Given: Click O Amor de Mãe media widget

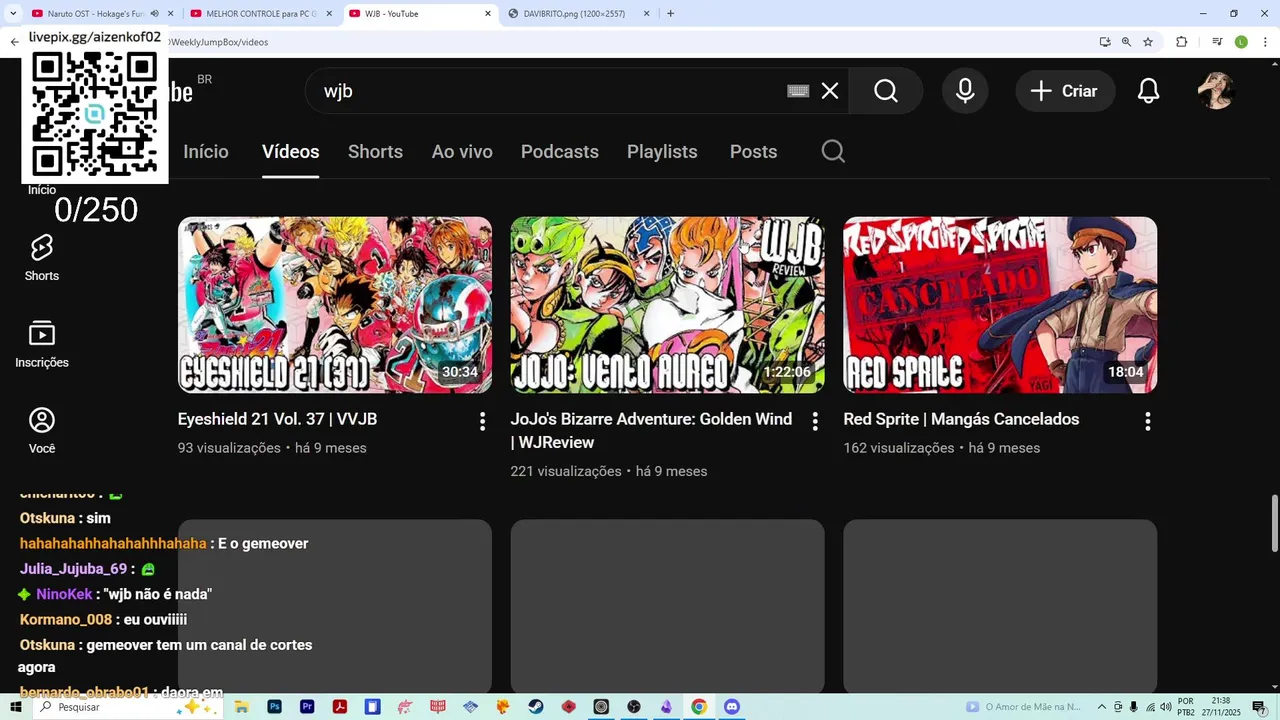Looking at the screenshot, I should 1023,707.
